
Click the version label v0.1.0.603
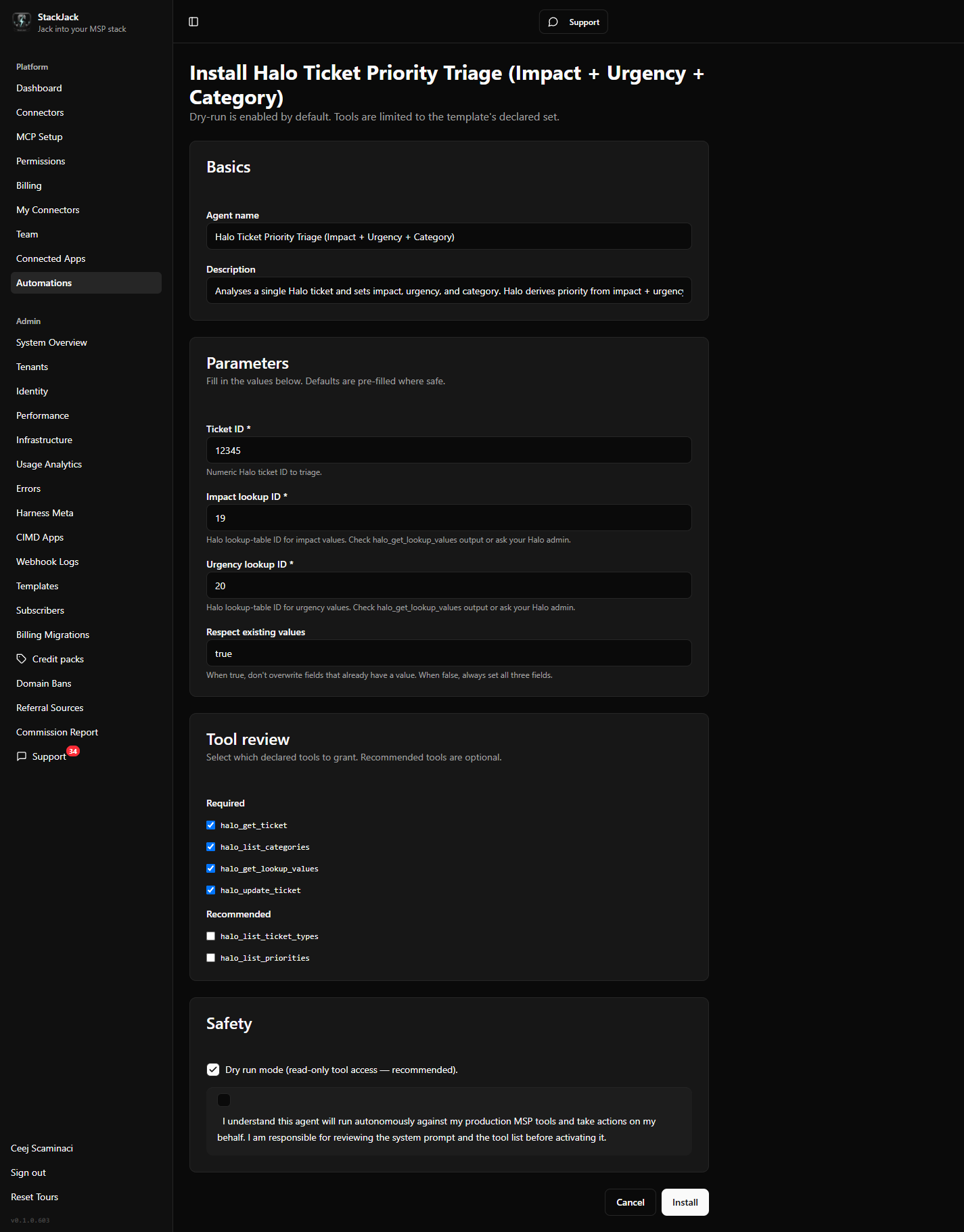(30, 1220)
